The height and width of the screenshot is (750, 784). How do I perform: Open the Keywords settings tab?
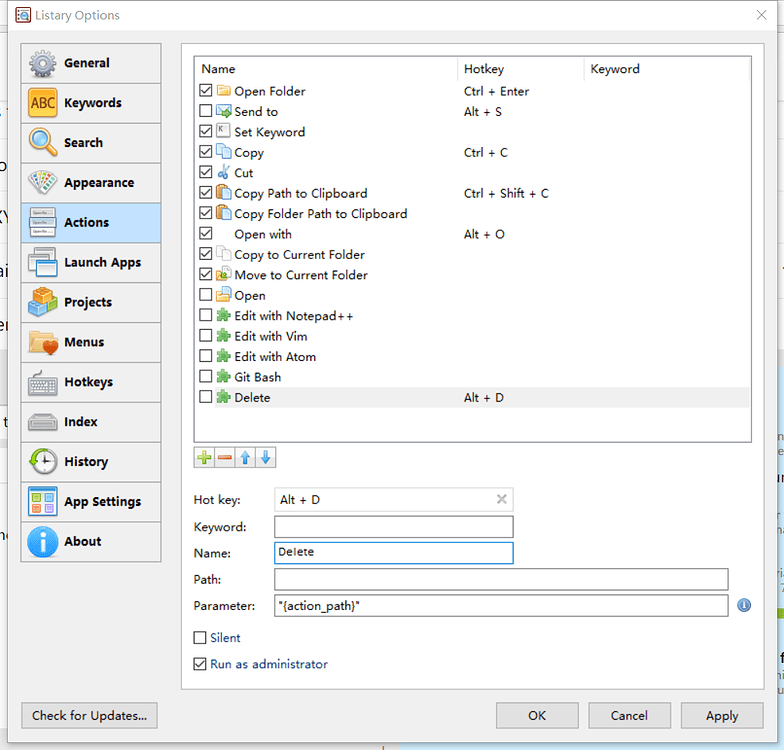91,103
